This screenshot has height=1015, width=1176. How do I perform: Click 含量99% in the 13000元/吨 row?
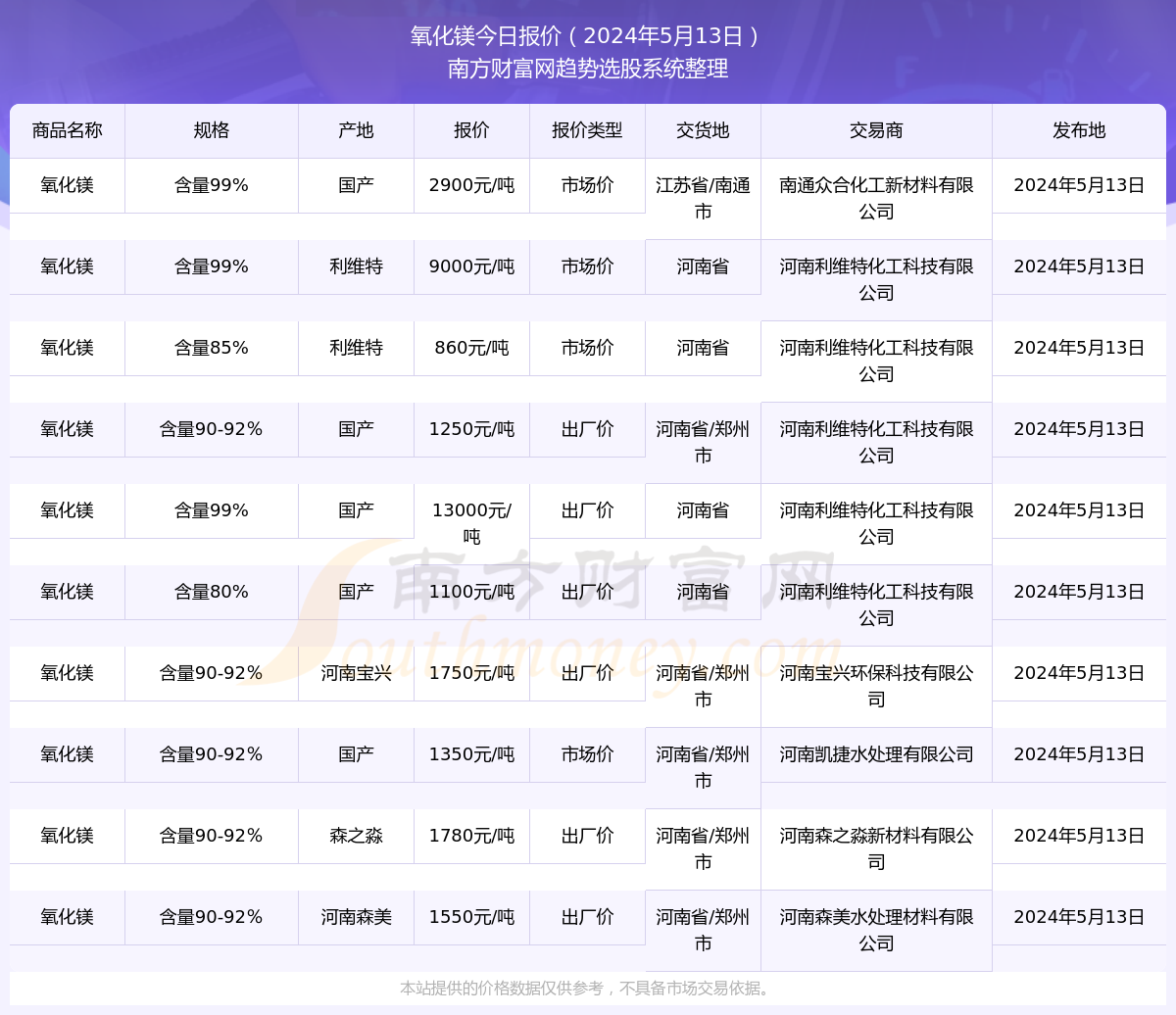click(x=212, y=510)
